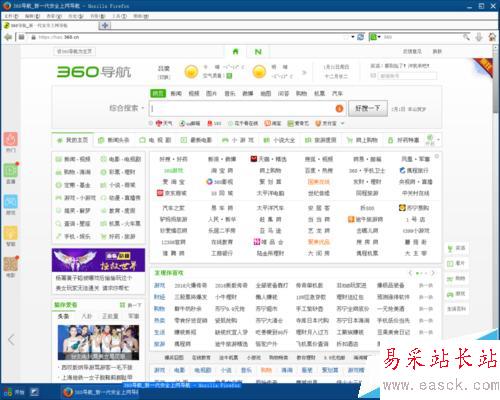Open the 文件 File menu
The image size is (500, 400).
[x=11, y=16]
